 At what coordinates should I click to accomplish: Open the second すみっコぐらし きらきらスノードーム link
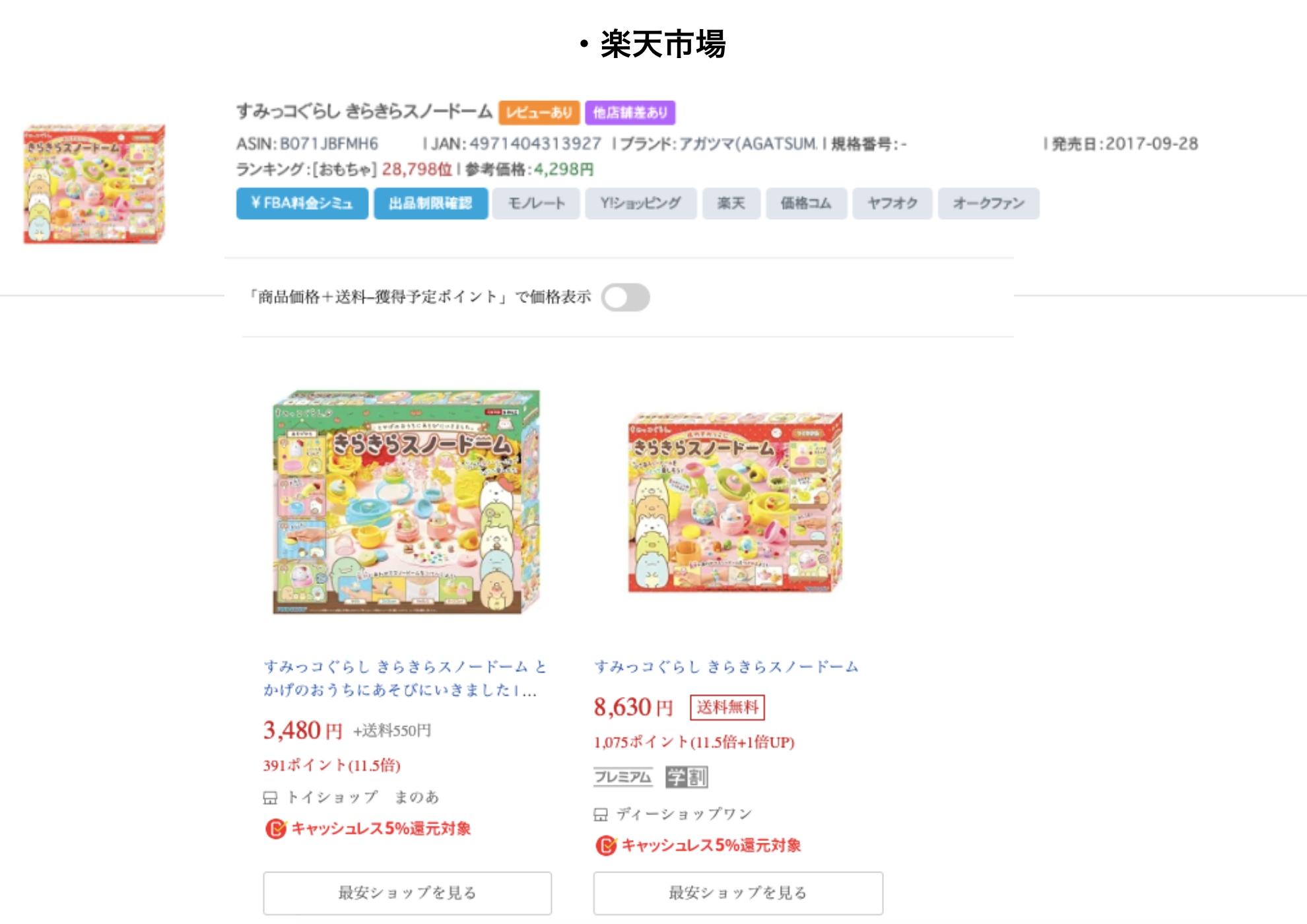click(x=726, y=667)
